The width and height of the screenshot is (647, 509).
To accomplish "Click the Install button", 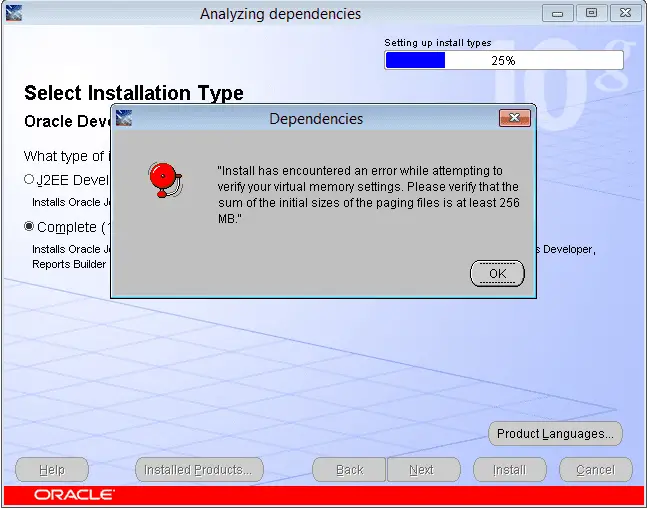I will pos(510,469).
